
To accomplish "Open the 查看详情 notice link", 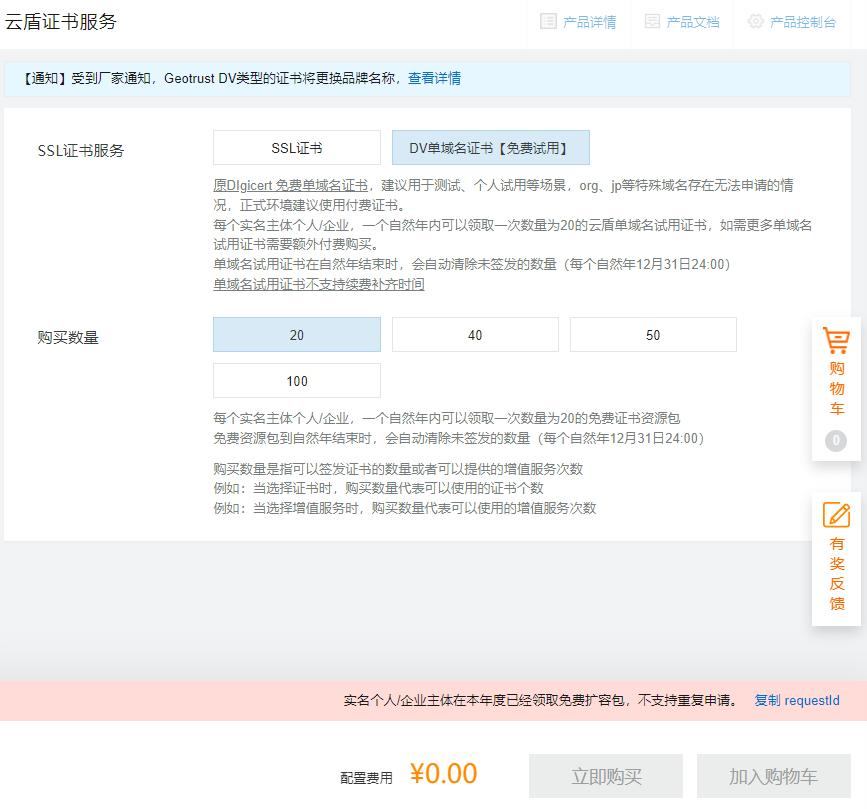I will coord(436,78).
